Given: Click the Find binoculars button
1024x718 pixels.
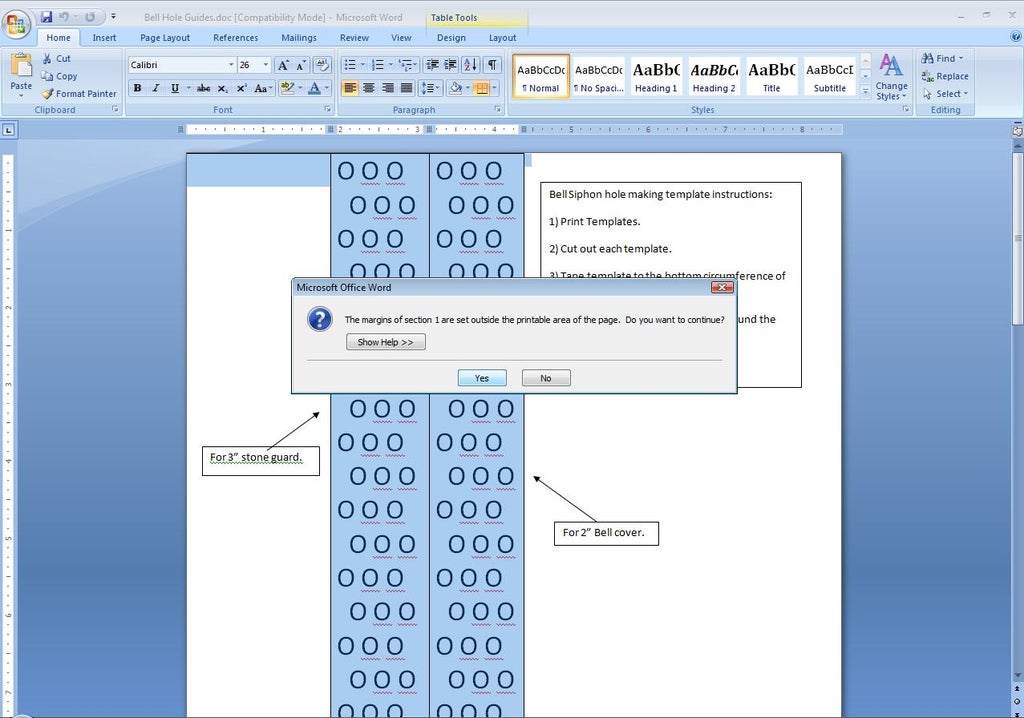Looking at the screenshot, I should click(942, 59).
